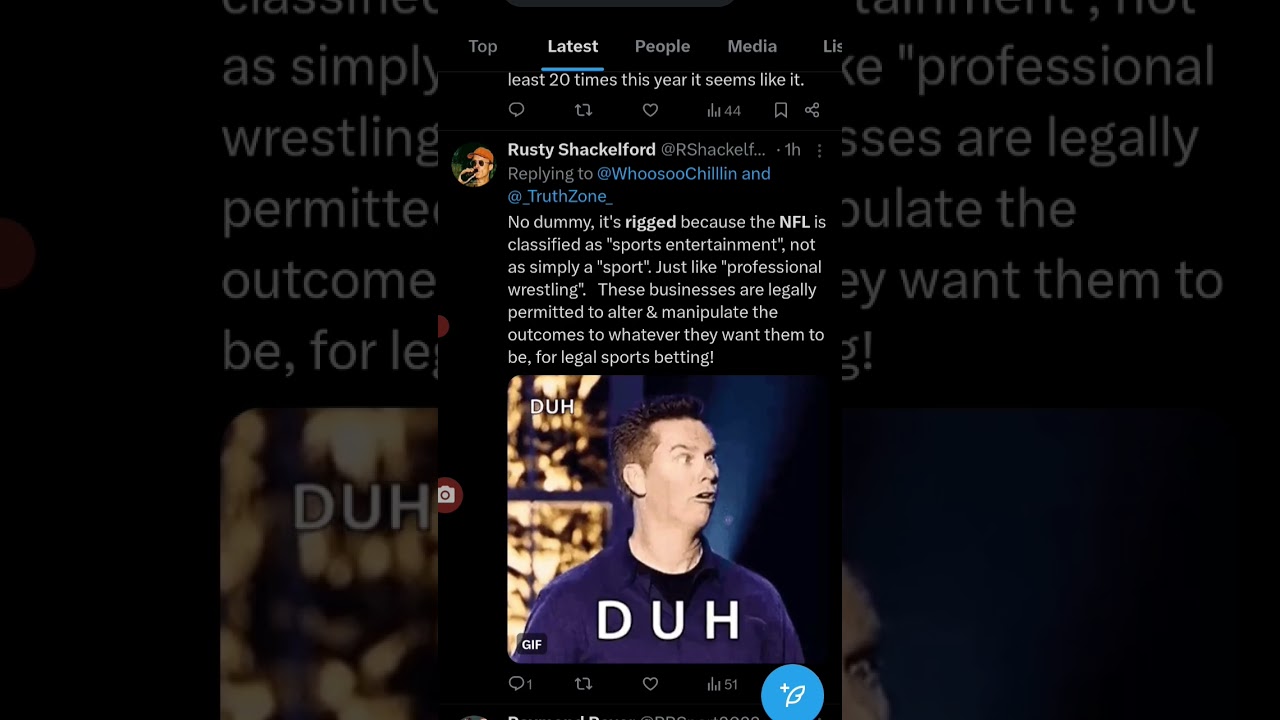Play the DUH GIF
Image resolution: width=1280 pixels, height=720 pixels.
pyautogui.click(x=667, y=519)
